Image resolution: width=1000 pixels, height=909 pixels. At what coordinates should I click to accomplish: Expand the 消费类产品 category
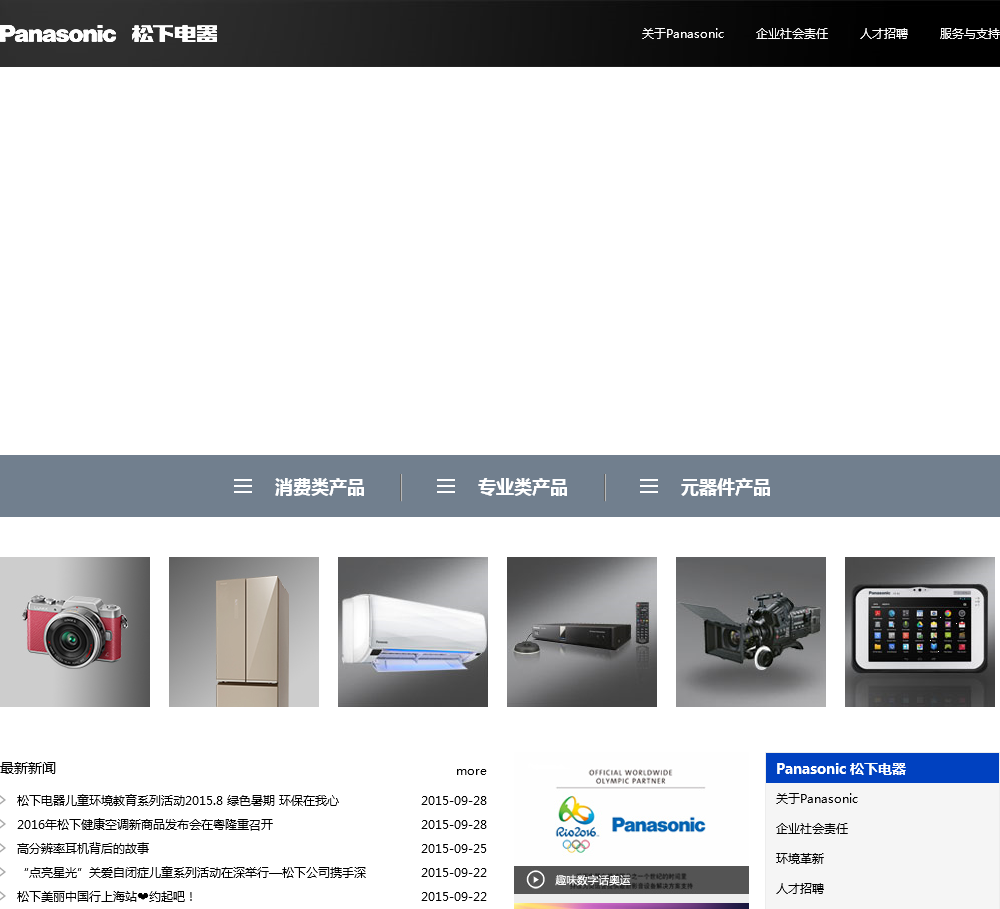point(320,487)
